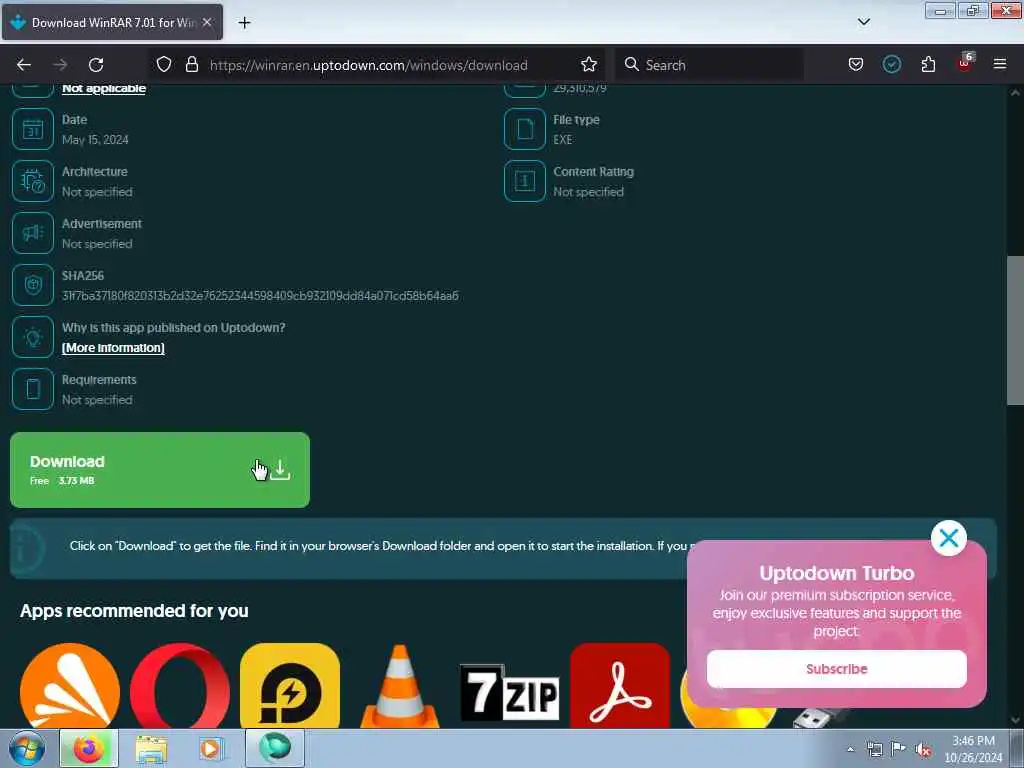
Task: Show hidden system tray icons
Action: 850,749
